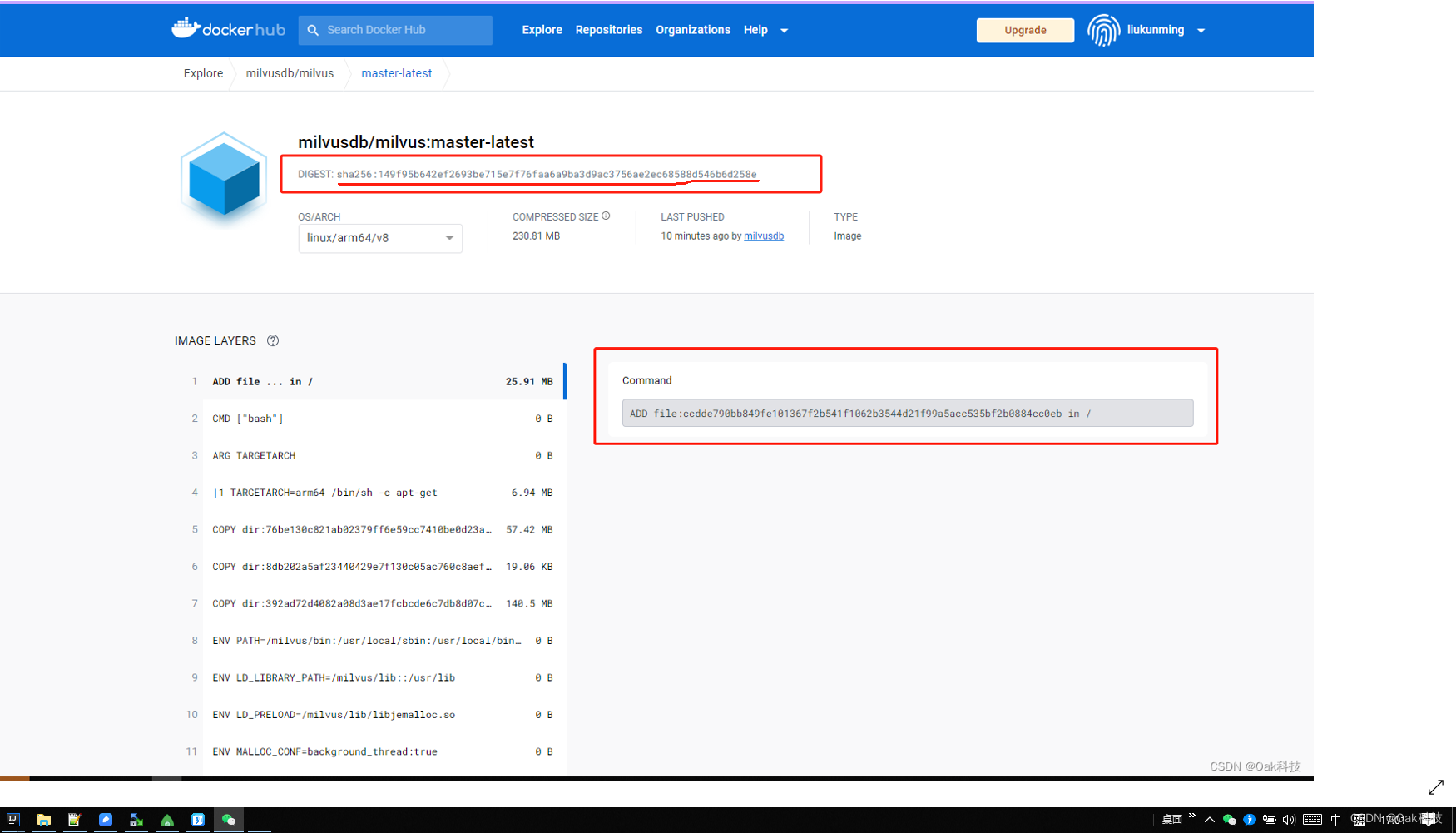Screen dimensions: 1456x833
Task: Open the Help dropdown arrow
Action: tap(784, 31)
